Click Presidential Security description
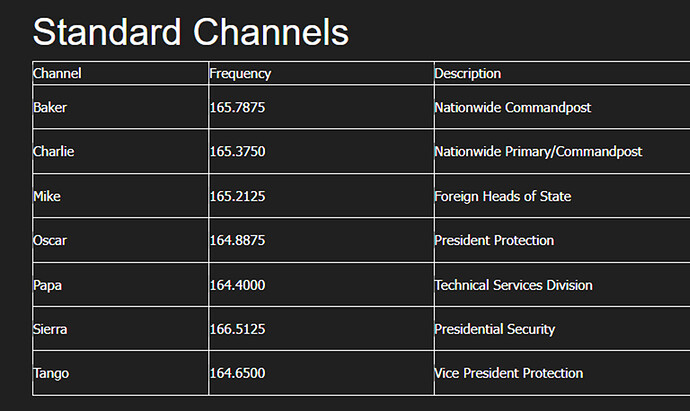The image size is (690, 411). point(495,329)
